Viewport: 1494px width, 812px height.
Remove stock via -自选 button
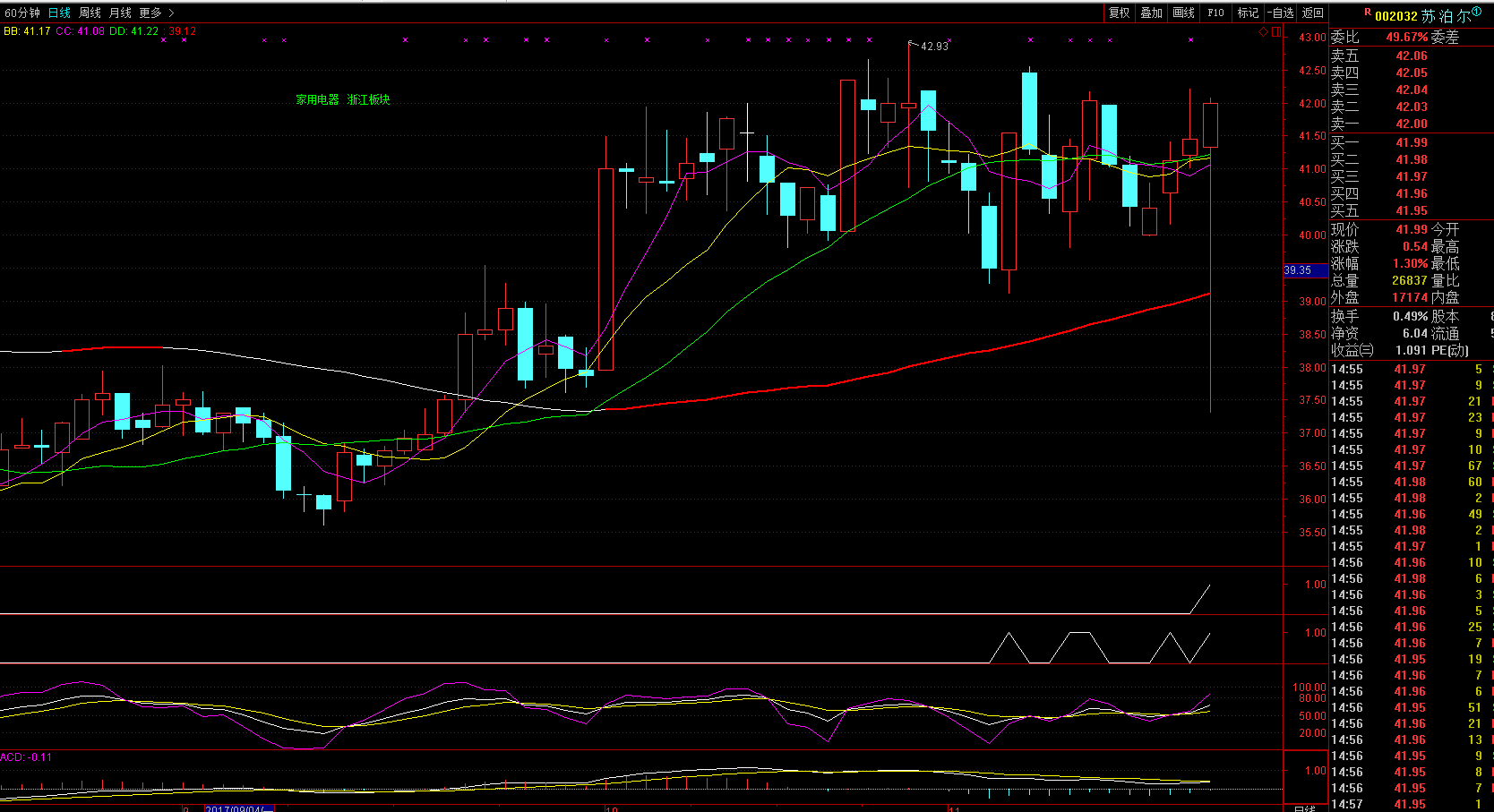pos(1281,13)
